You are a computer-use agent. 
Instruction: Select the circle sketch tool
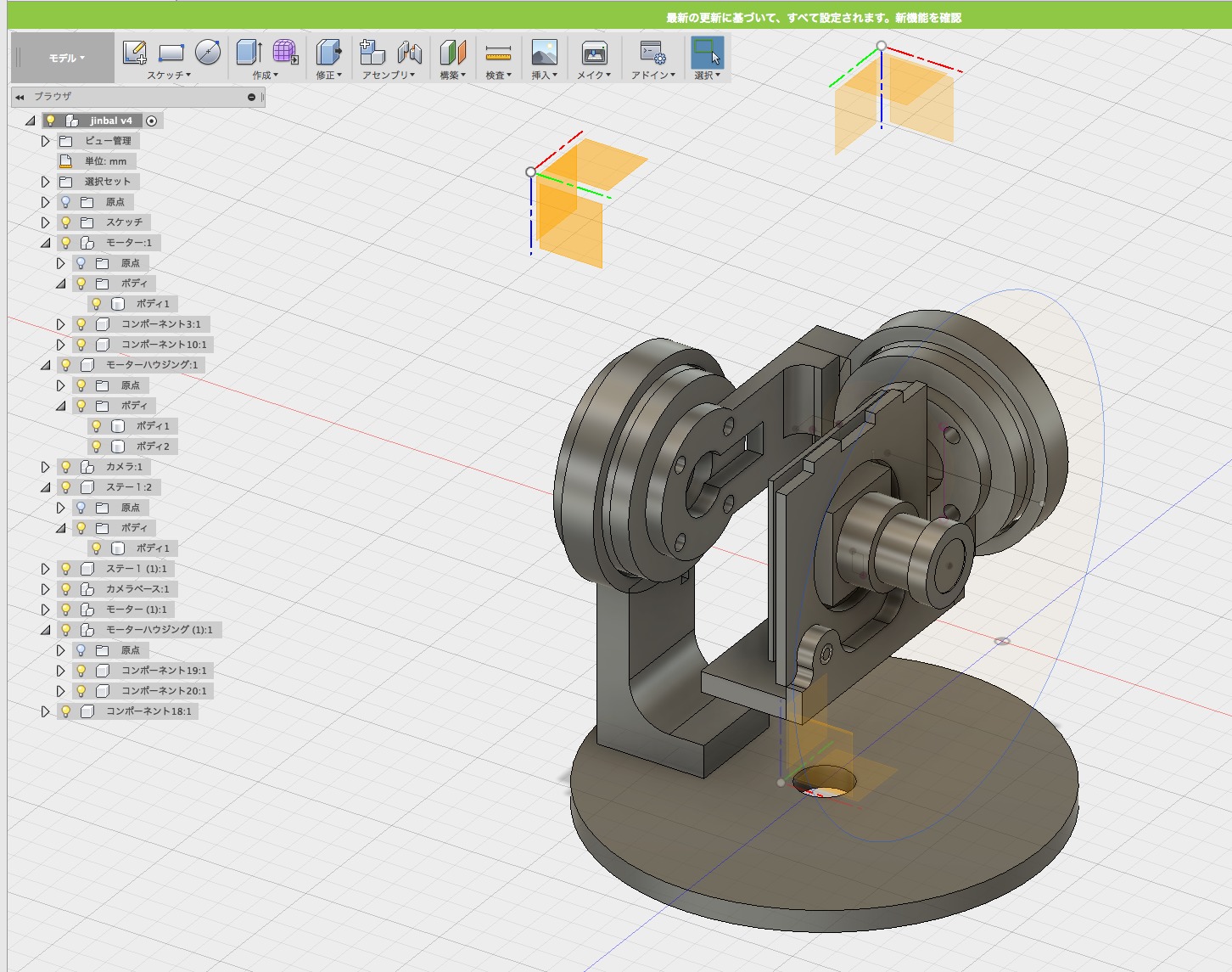point(207,53)
